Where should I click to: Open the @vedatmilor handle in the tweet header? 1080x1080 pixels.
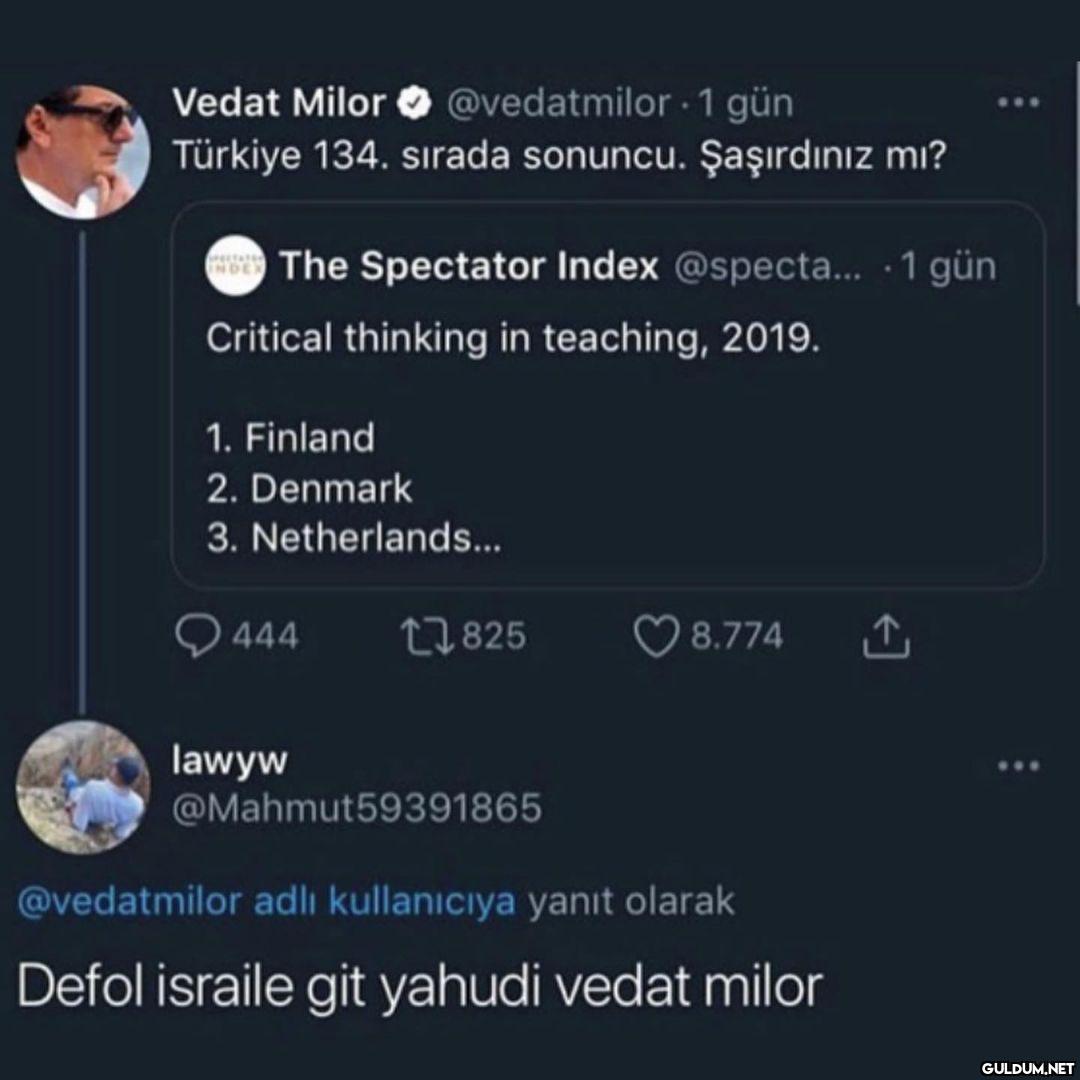coord(557,102)
